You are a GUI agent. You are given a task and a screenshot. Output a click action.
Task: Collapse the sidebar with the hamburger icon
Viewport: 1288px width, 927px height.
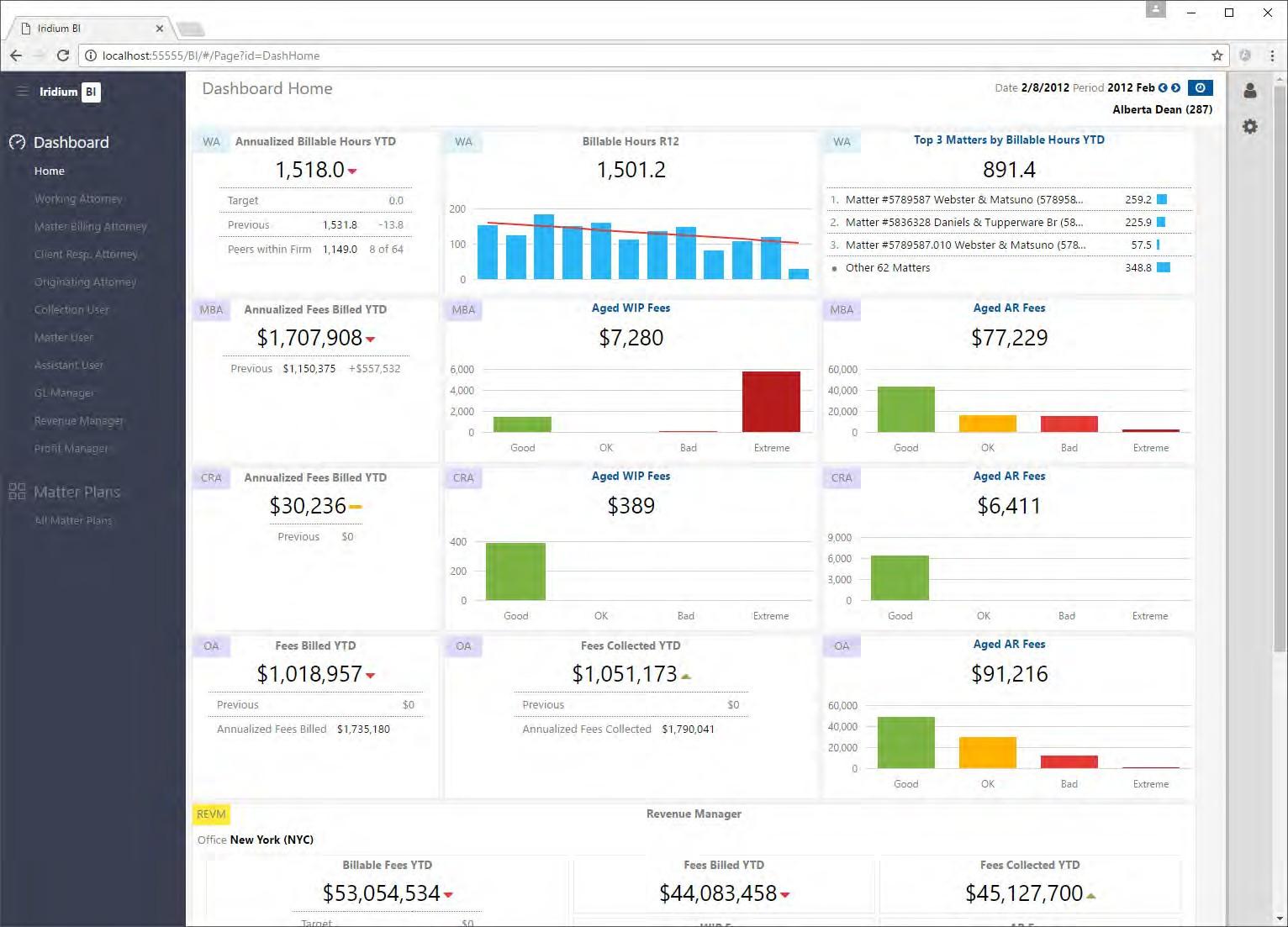(x=23, y=92)
